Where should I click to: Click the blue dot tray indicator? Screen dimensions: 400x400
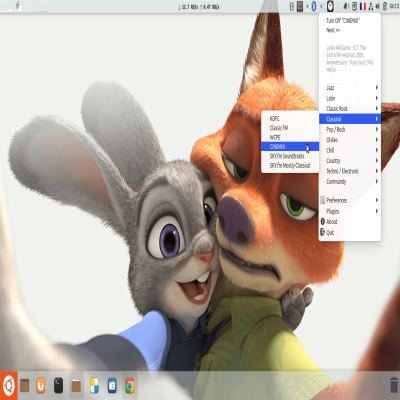pyautogui.click(x=321, y=6)
